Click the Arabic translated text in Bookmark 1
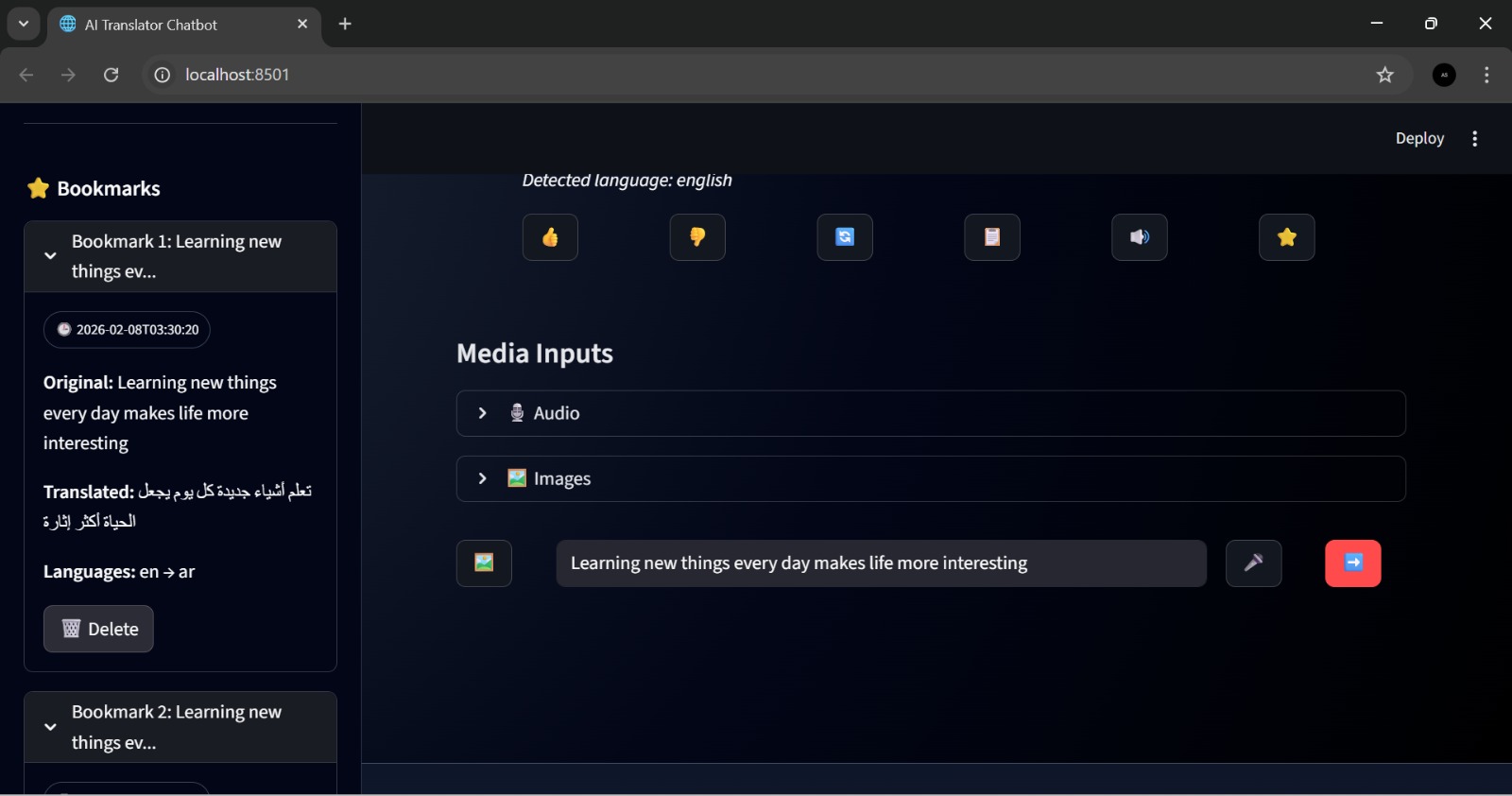1512x796 pixels. [x=178, y=507]
